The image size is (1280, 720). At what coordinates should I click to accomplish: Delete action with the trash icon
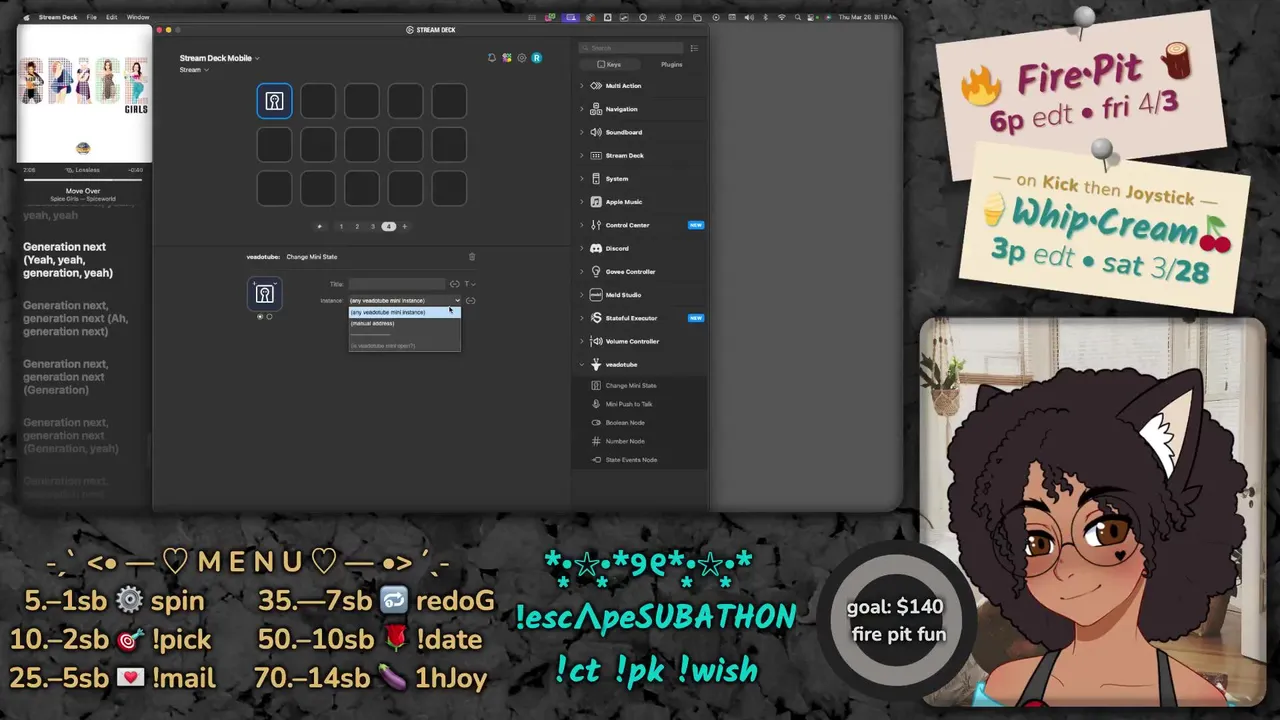(472, 257)
